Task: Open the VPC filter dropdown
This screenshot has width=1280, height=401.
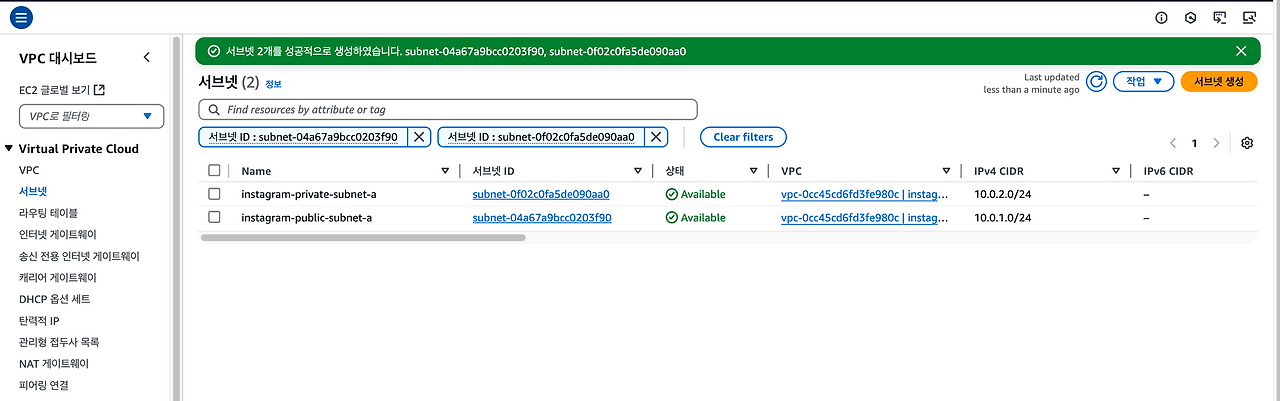Action: pyautogui.click(x=91, y=116)
